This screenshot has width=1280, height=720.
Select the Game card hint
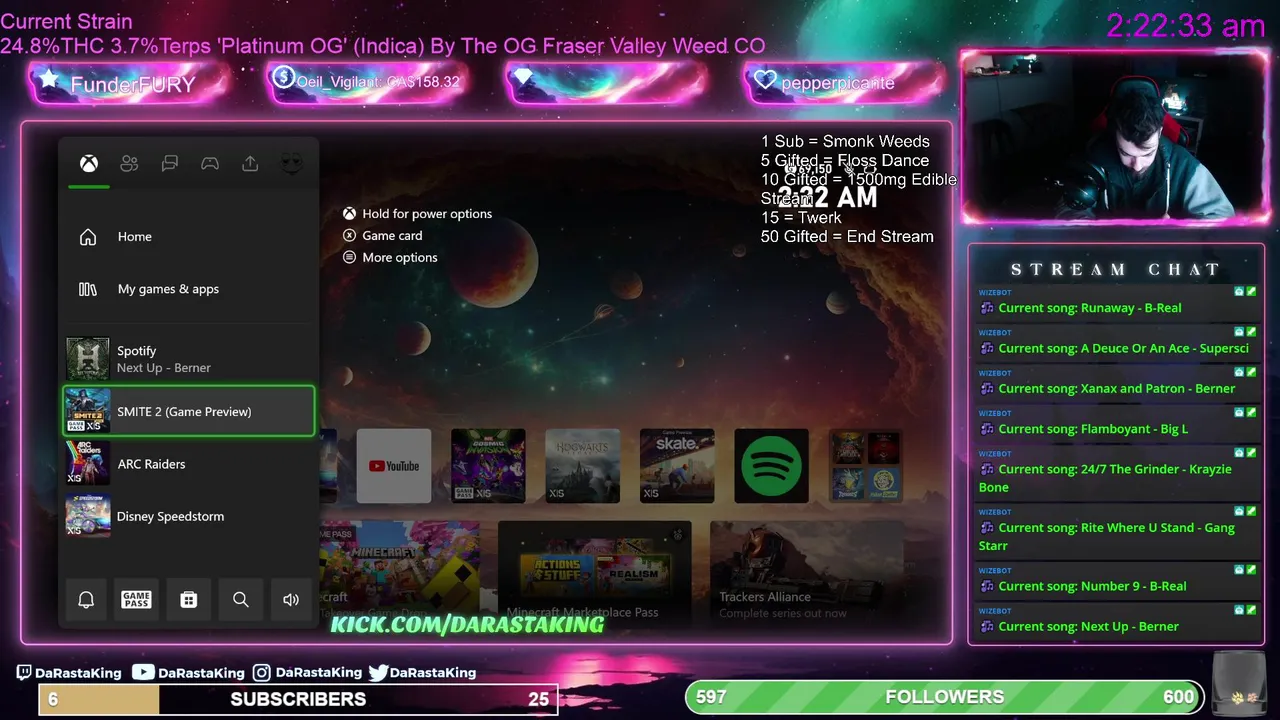[x=382, y=236]
